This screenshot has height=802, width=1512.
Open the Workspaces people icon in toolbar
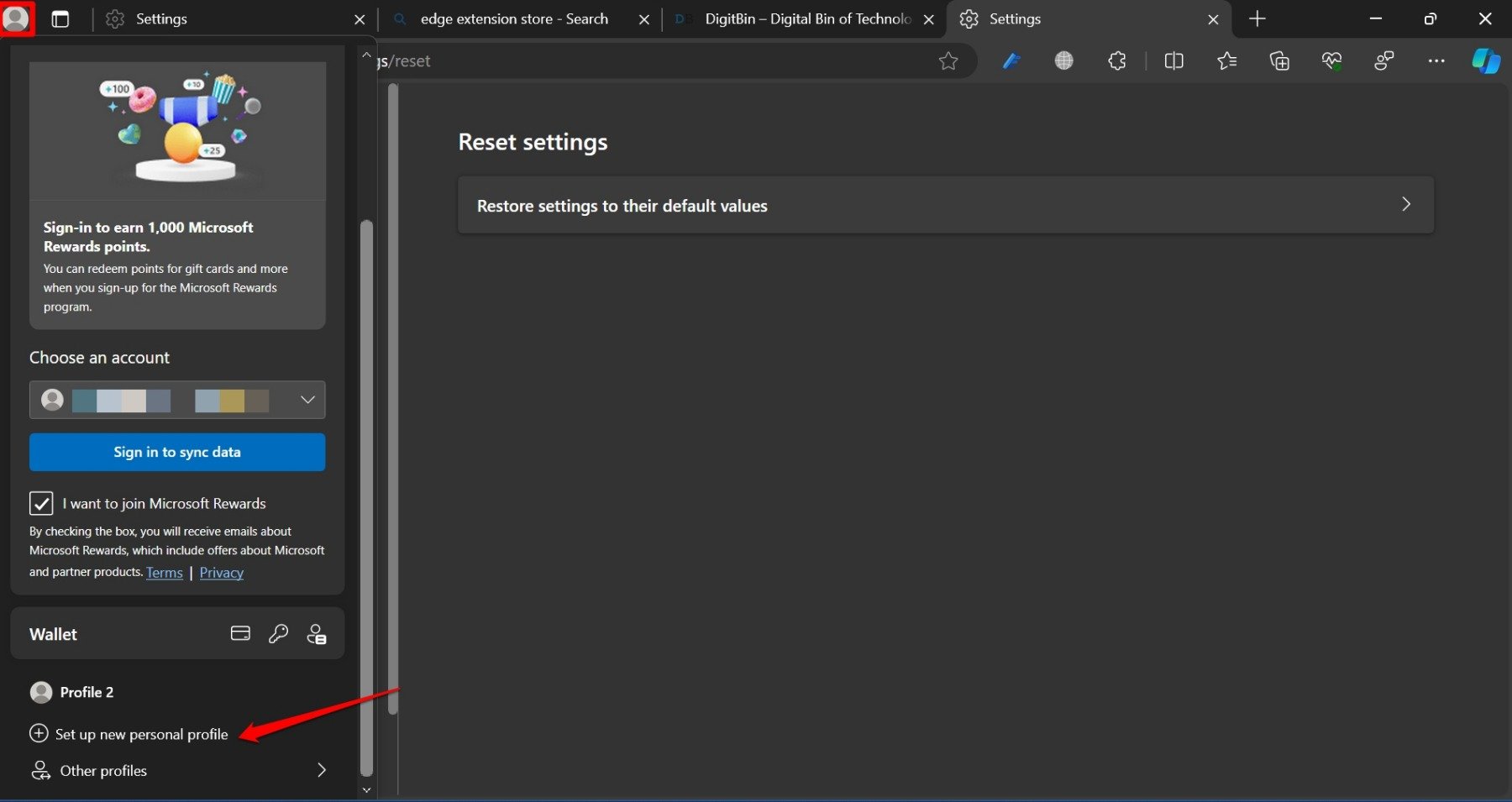1384,60
